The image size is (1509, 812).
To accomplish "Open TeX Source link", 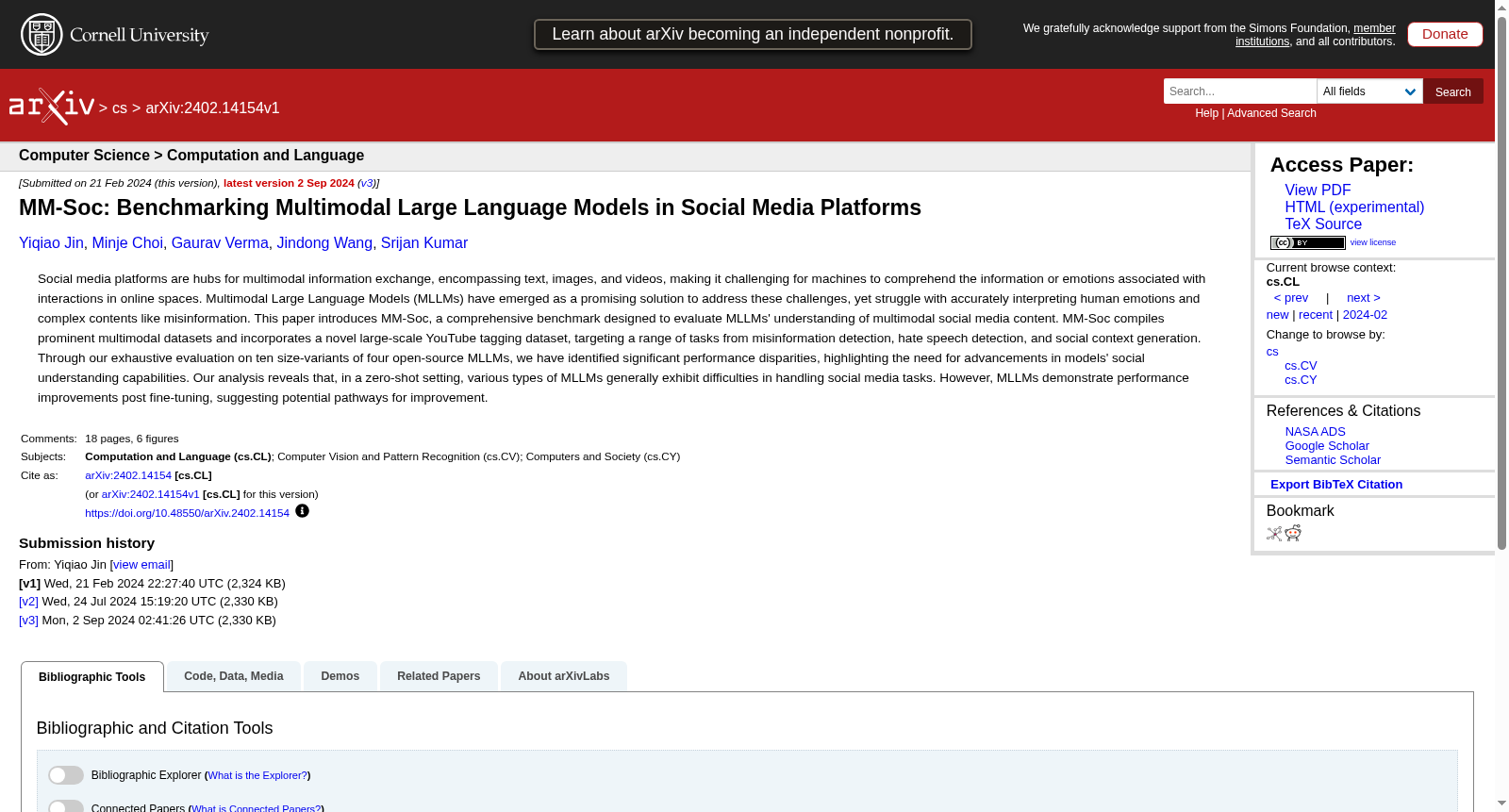I will (x=1323, y=224).
